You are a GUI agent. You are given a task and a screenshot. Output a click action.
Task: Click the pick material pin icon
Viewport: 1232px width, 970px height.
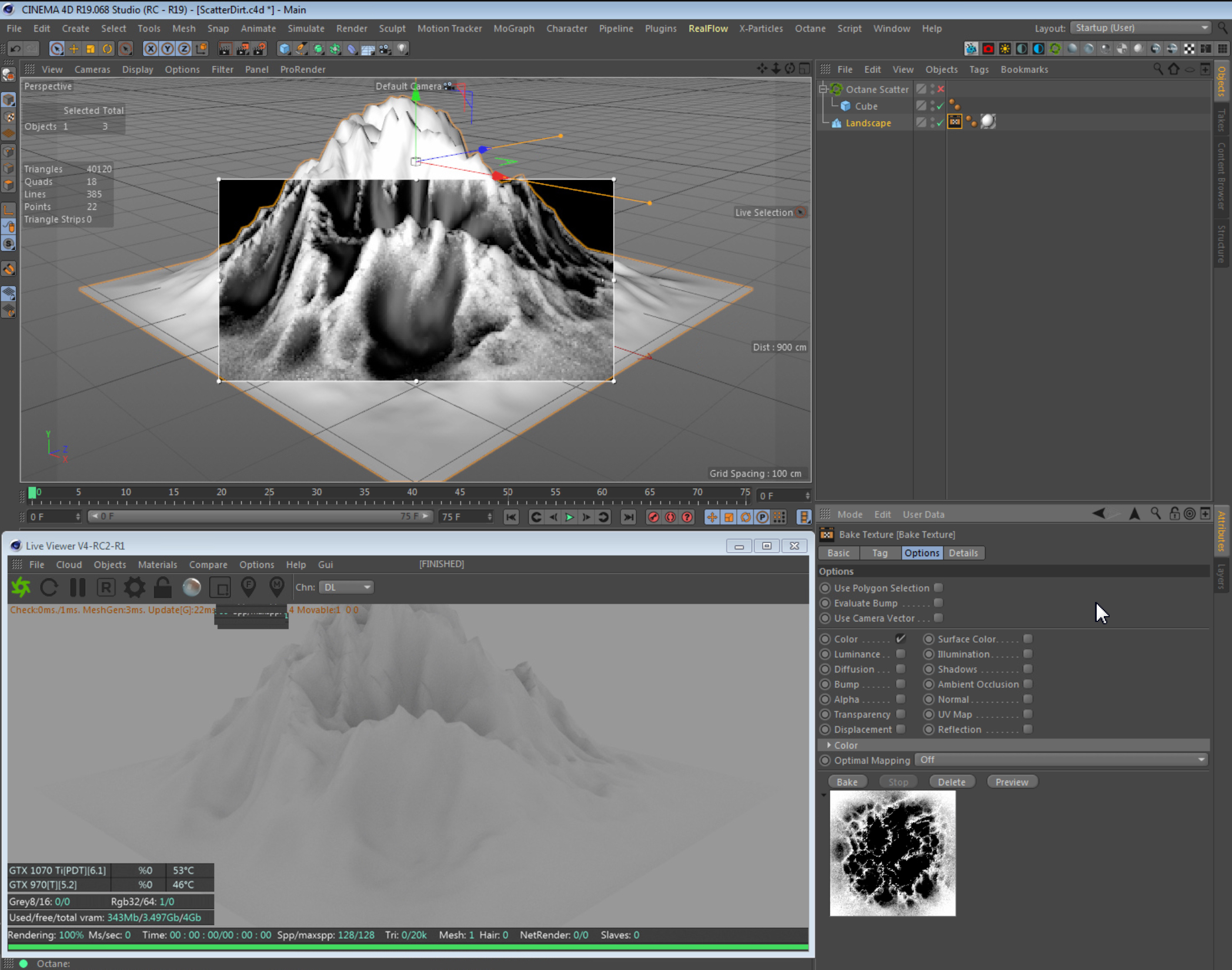tap(276, 587)
